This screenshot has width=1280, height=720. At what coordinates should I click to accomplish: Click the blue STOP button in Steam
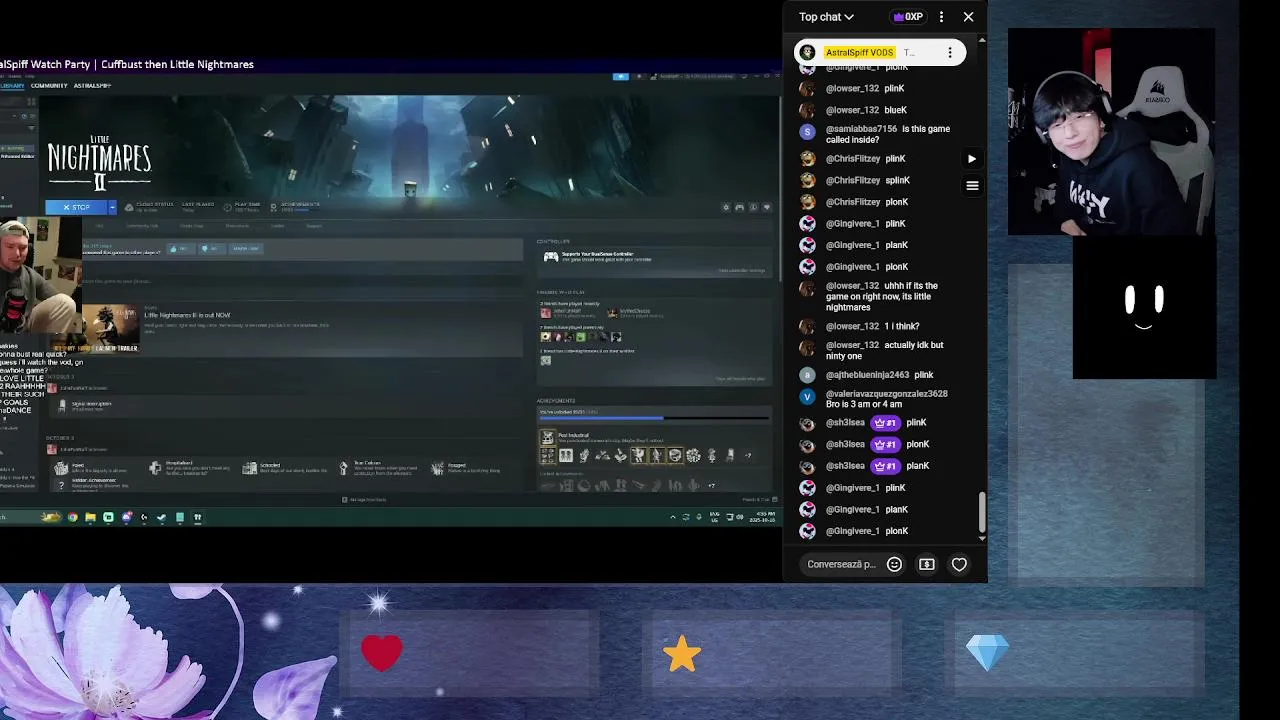coord(76,207)
